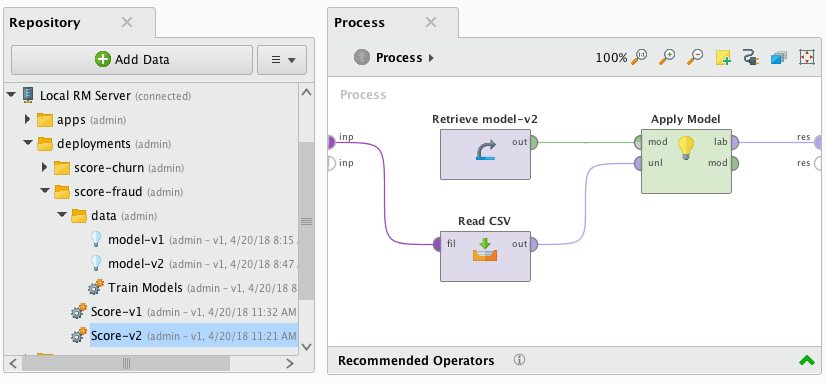Screen dimensions: 827x383
Task: Select the Read CSV operator
Action: 485,256
